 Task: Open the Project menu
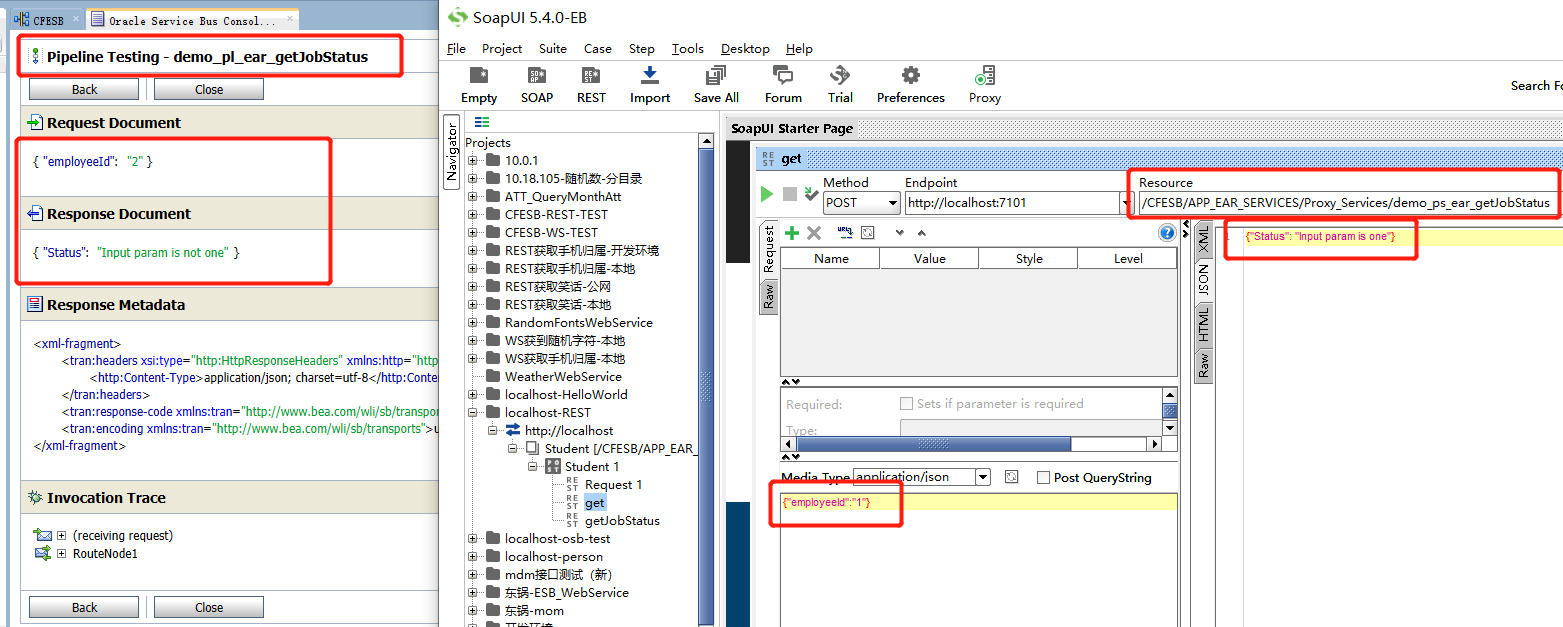(x=502, y=49)
